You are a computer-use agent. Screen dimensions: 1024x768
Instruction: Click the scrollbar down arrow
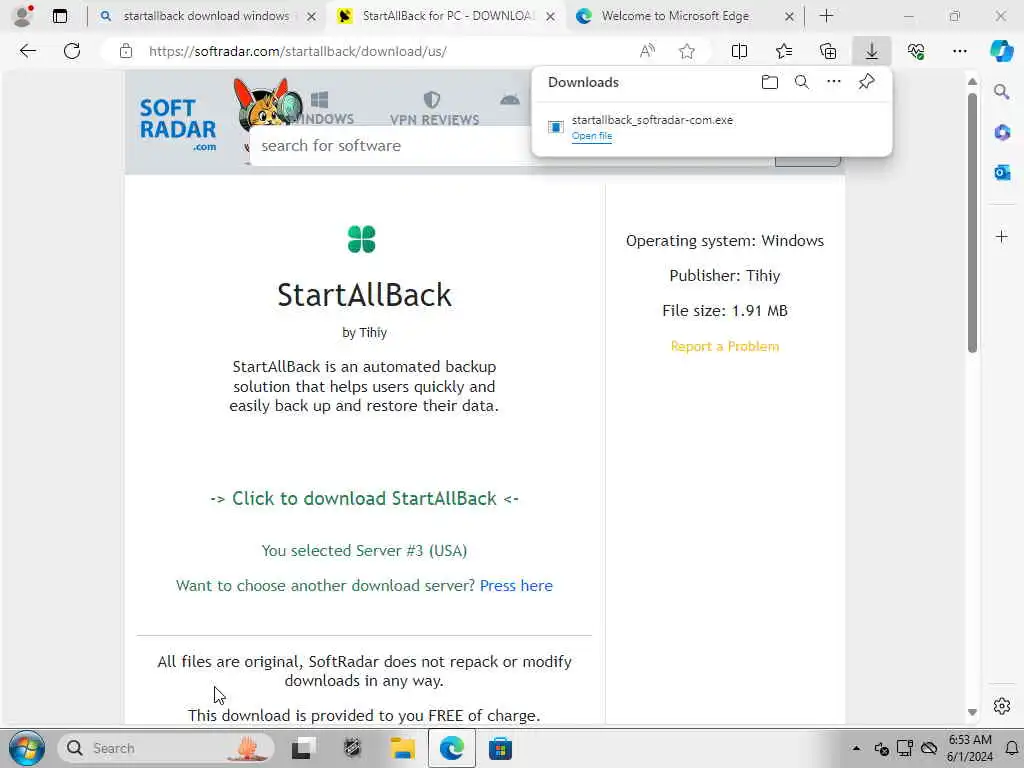pos(972,712)
